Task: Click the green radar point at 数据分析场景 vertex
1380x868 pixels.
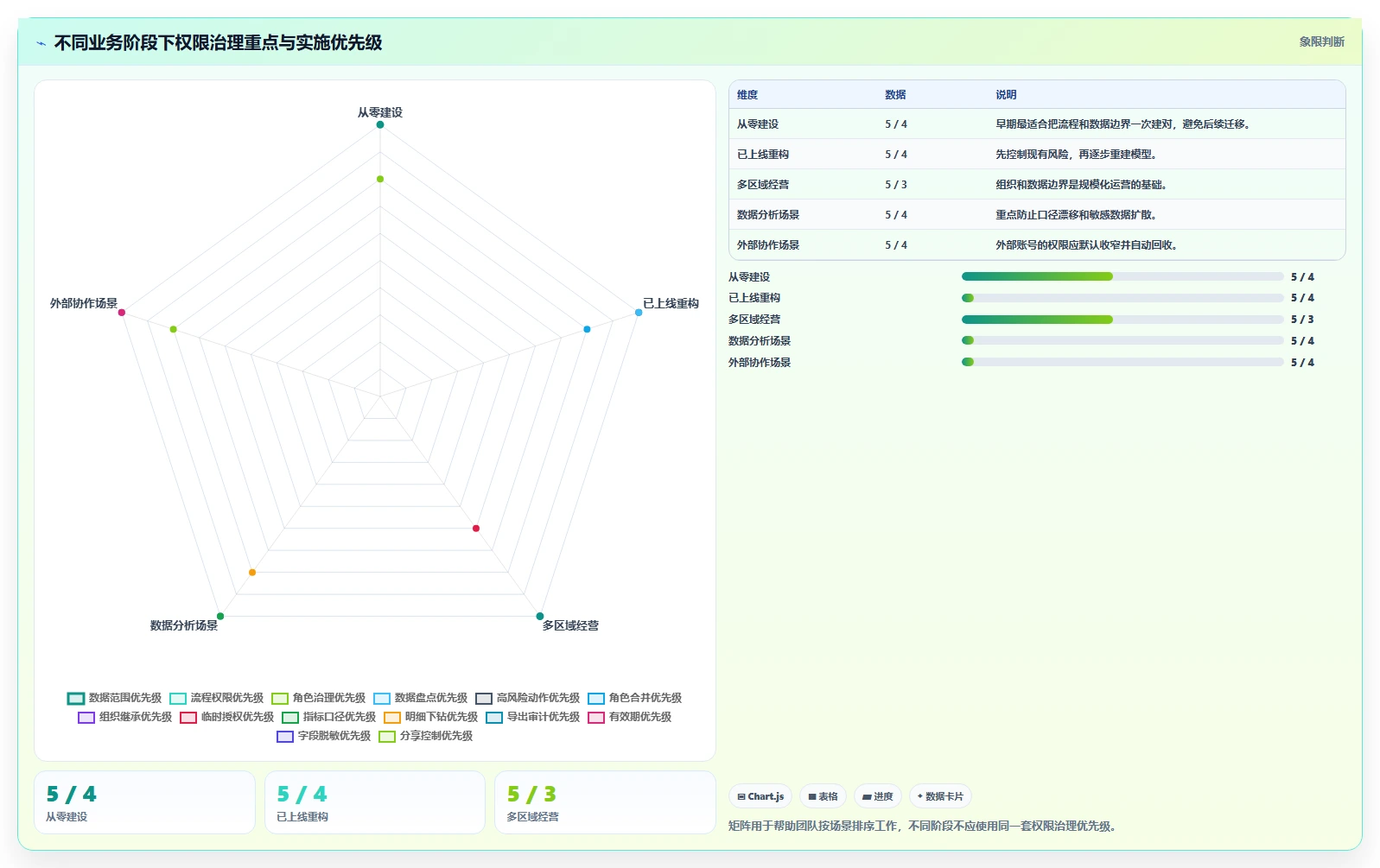Action: (220, 616)
